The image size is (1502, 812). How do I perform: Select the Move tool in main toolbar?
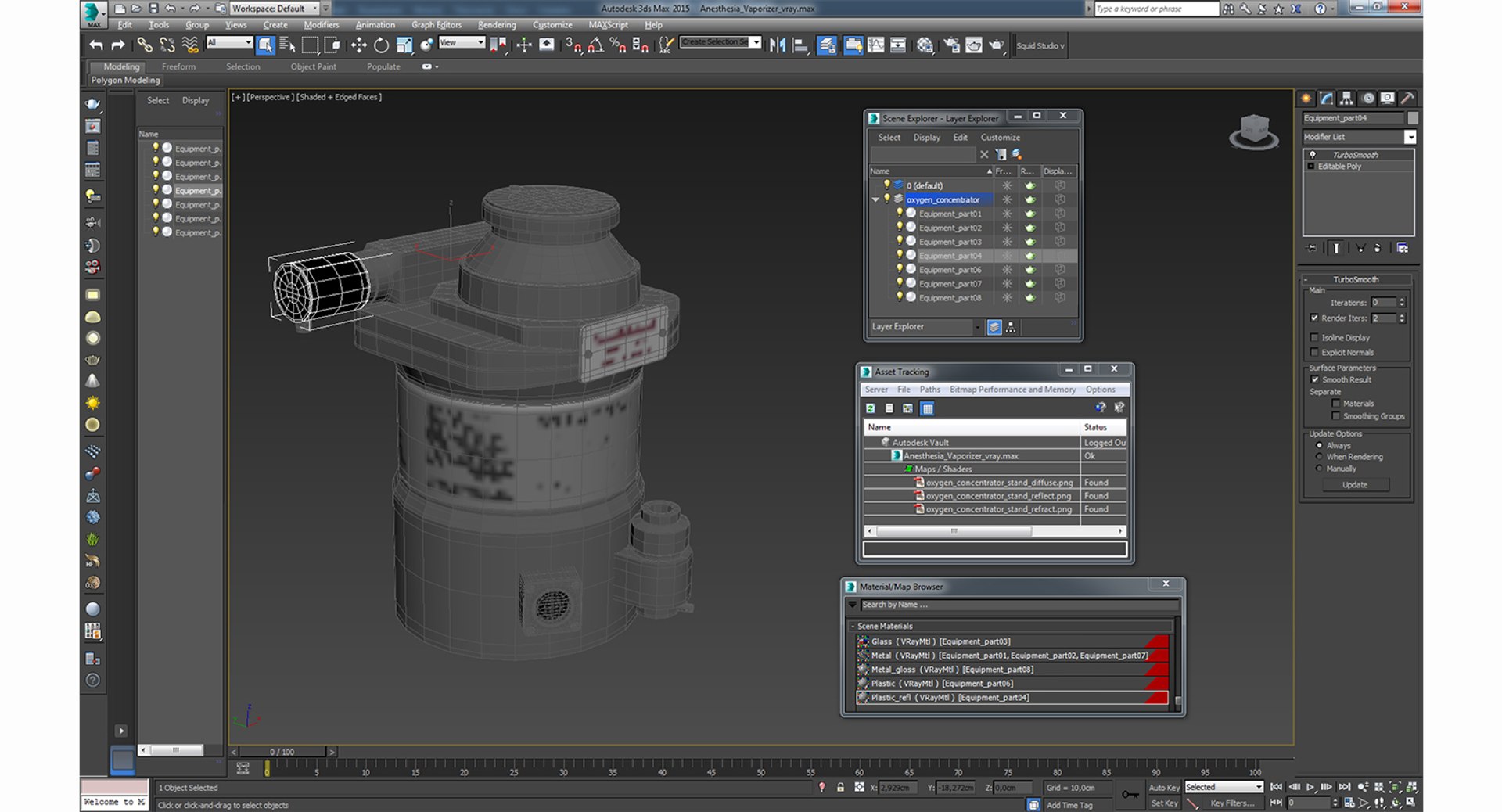click(358, 45)
